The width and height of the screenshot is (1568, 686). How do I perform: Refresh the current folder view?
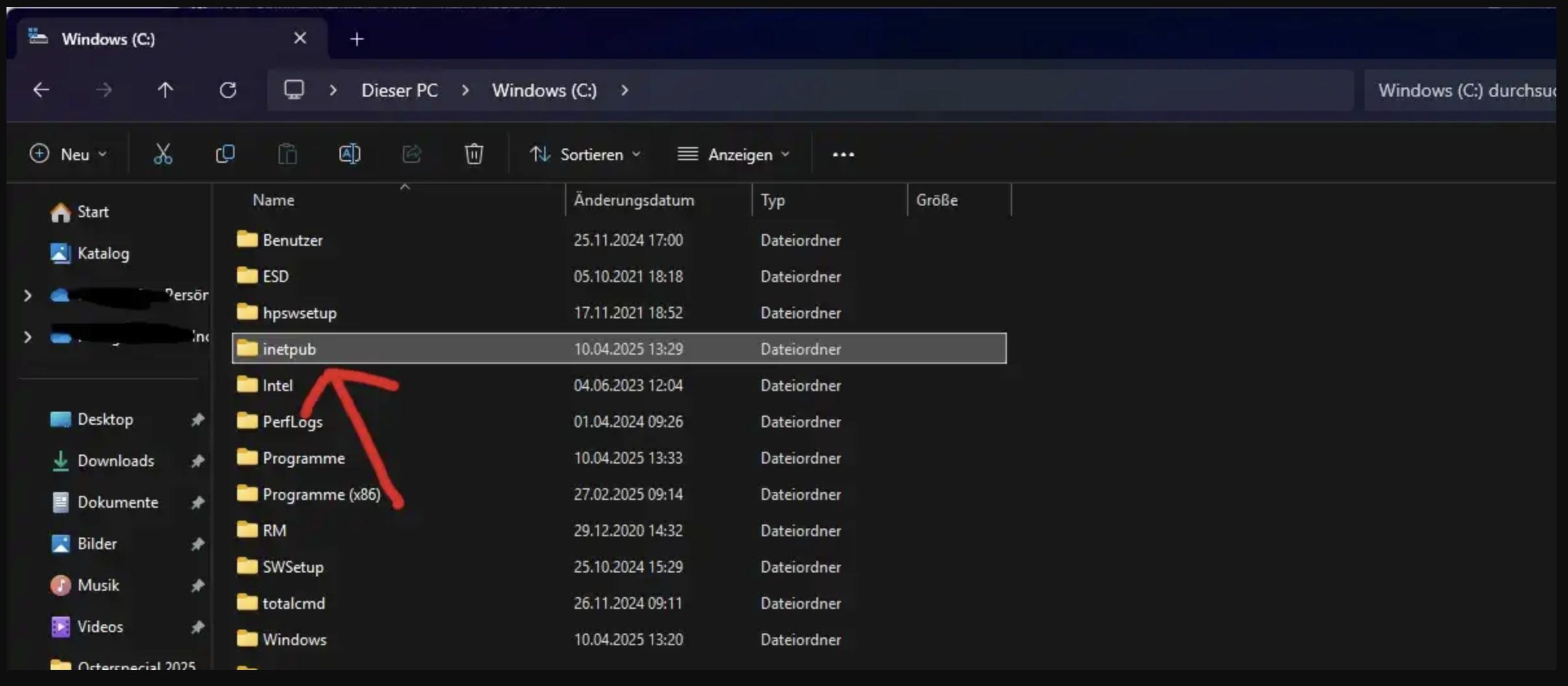(228, 89)
